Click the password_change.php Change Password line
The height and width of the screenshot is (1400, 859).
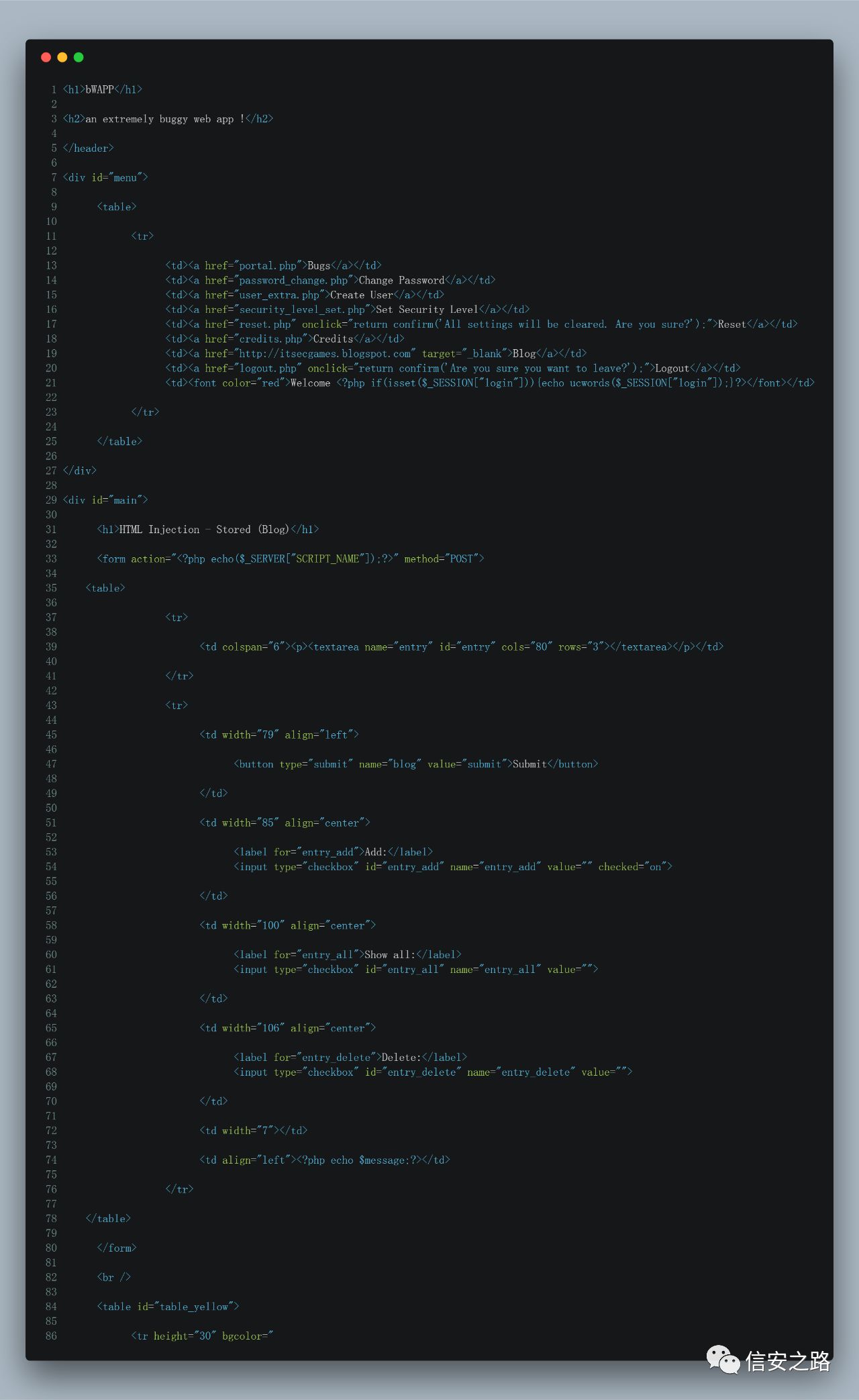click(x=330, y=280)
